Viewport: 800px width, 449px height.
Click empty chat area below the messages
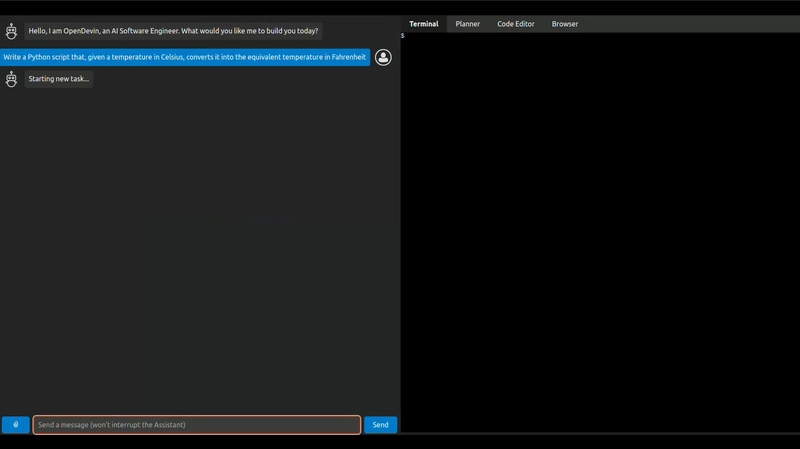click(x=200, y=250)
